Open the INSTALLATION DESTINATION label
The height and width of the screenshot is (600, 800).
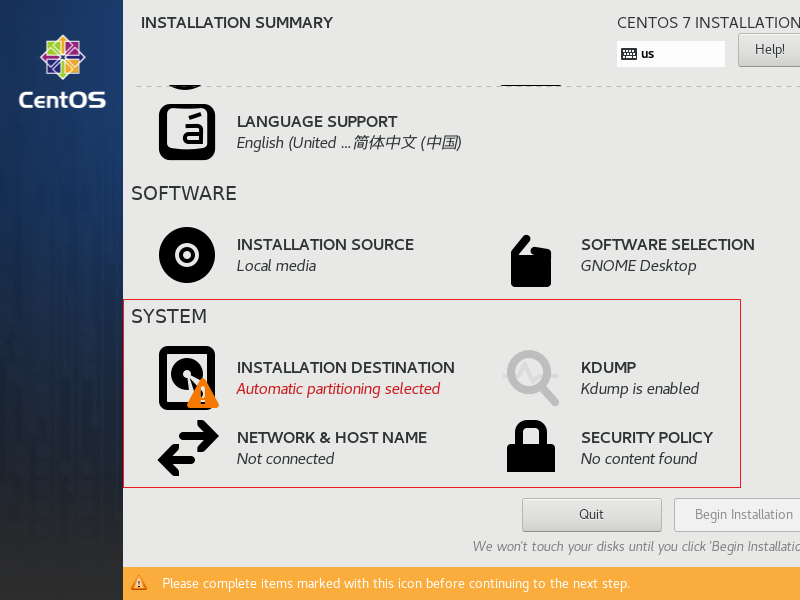point(345,367)
